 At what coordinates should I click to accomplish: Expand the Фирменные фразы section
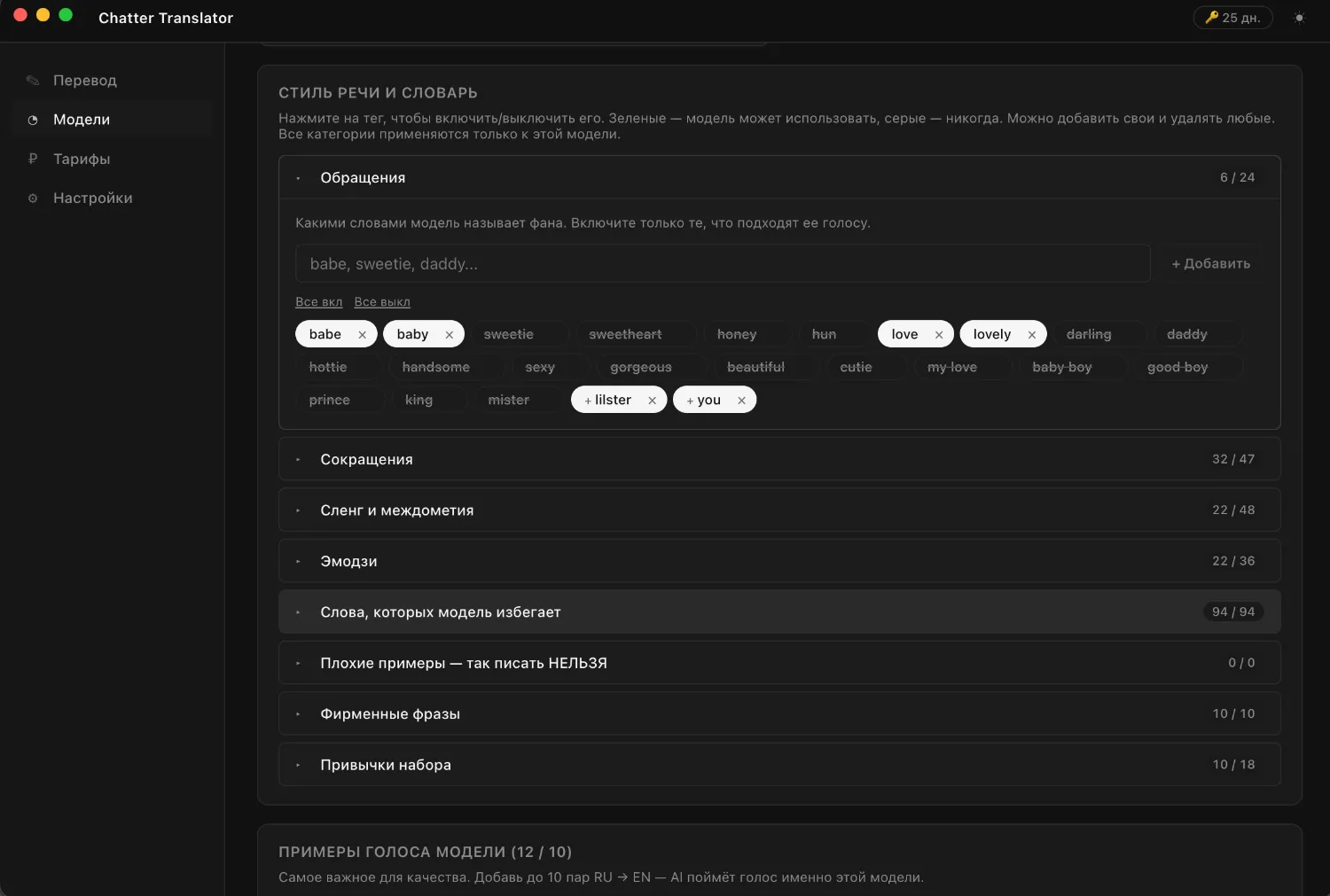pos(779,713)
